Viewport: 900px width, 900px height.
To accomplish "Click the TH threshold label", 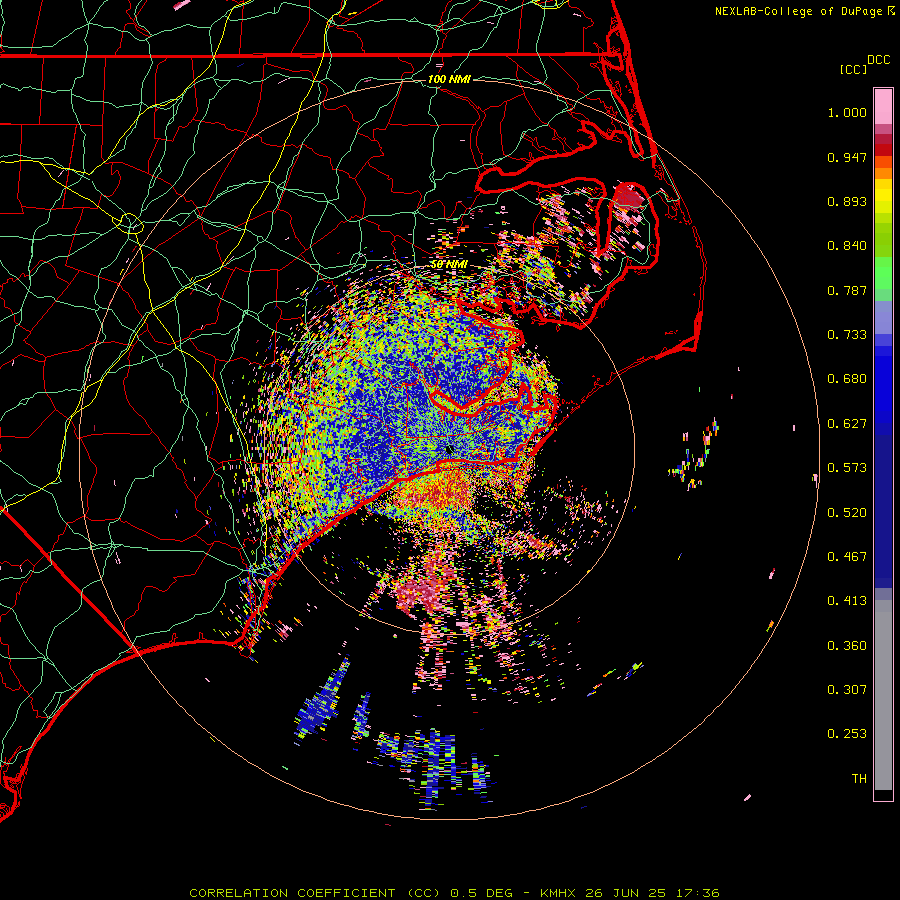I will pos(859,779).
